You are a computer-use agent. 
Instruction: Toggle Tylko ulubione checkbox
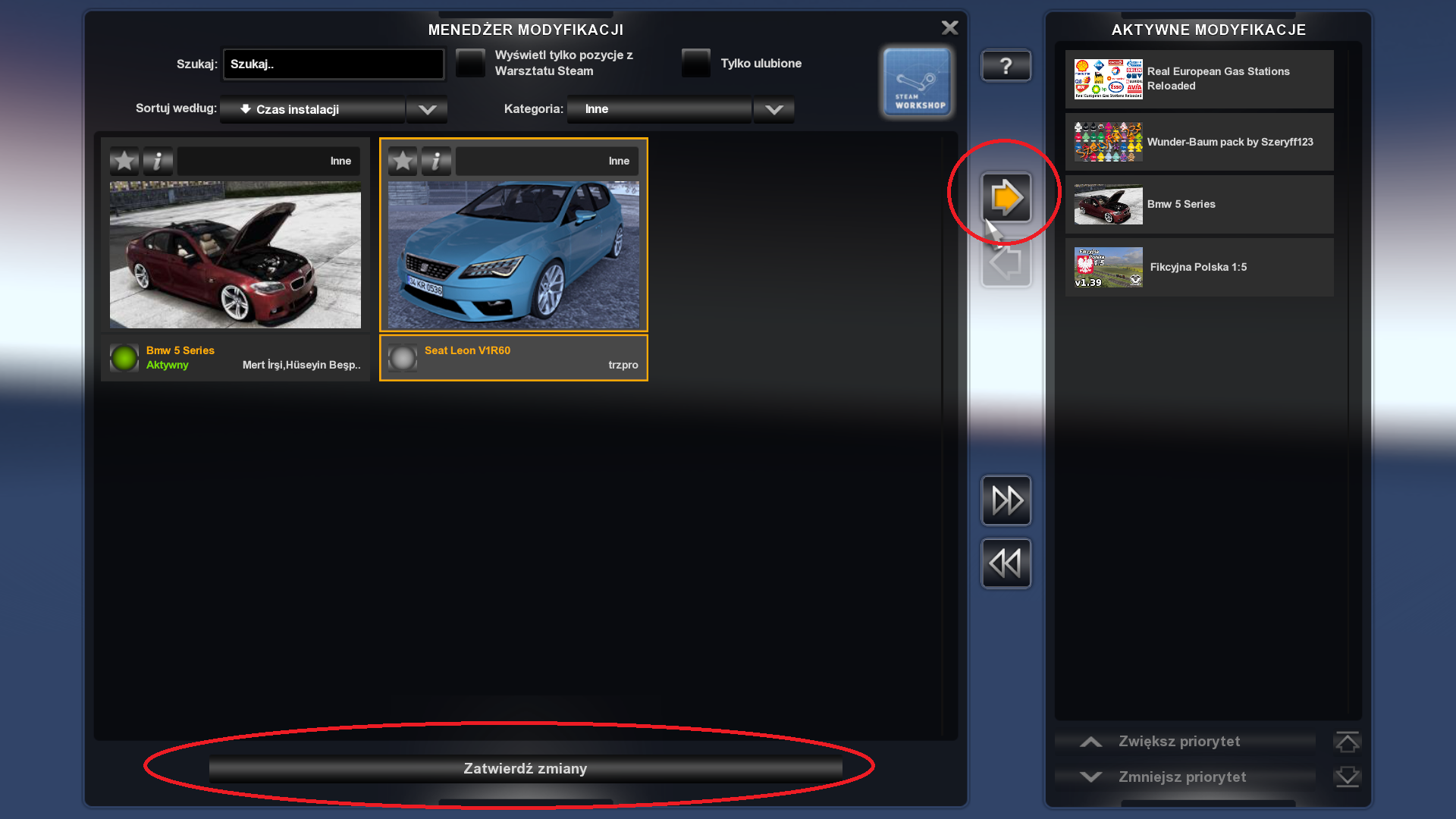pos(695,63)
